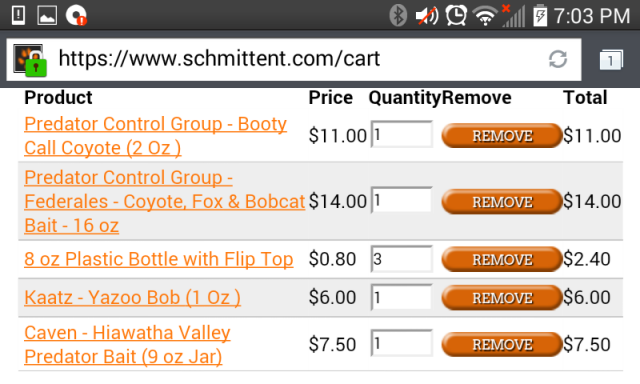Tap the Wi-Fi status icon
The width and height of the screenshot is (640, 384).
coord(485,16)
